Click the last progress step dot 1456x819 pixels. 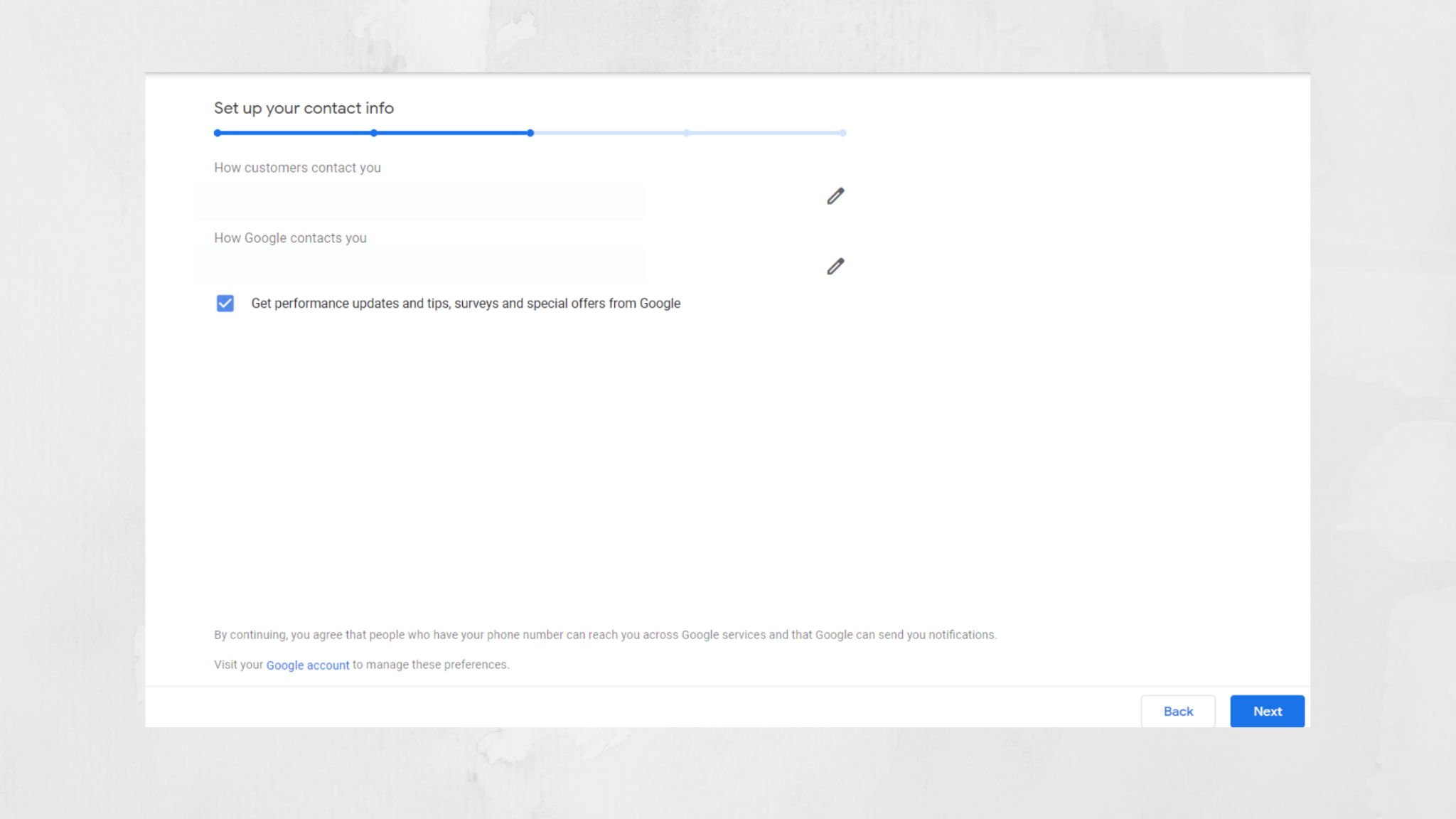842,133
